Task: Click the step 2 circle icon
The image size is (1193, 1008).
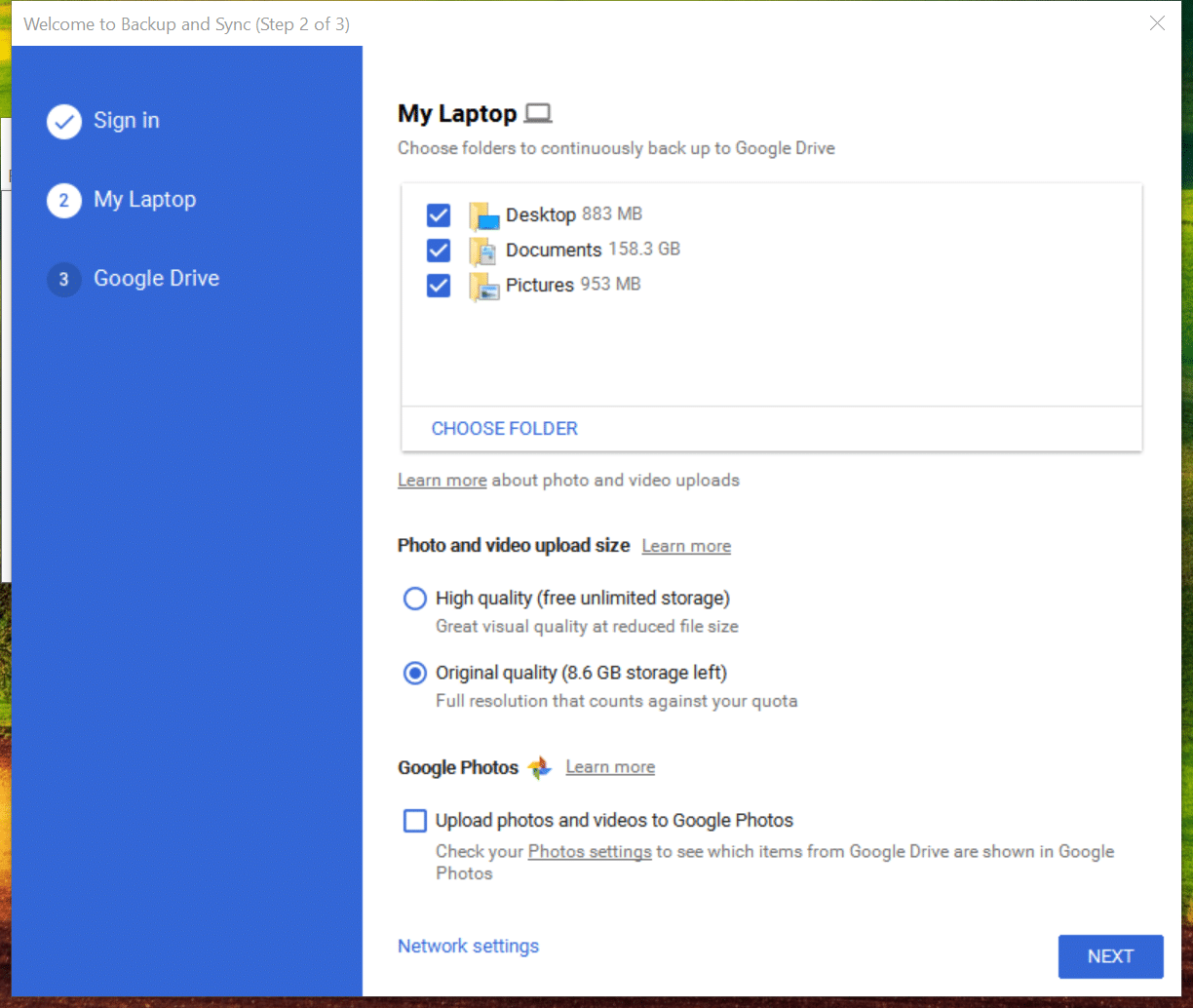Action: click(x=64, y=201)
